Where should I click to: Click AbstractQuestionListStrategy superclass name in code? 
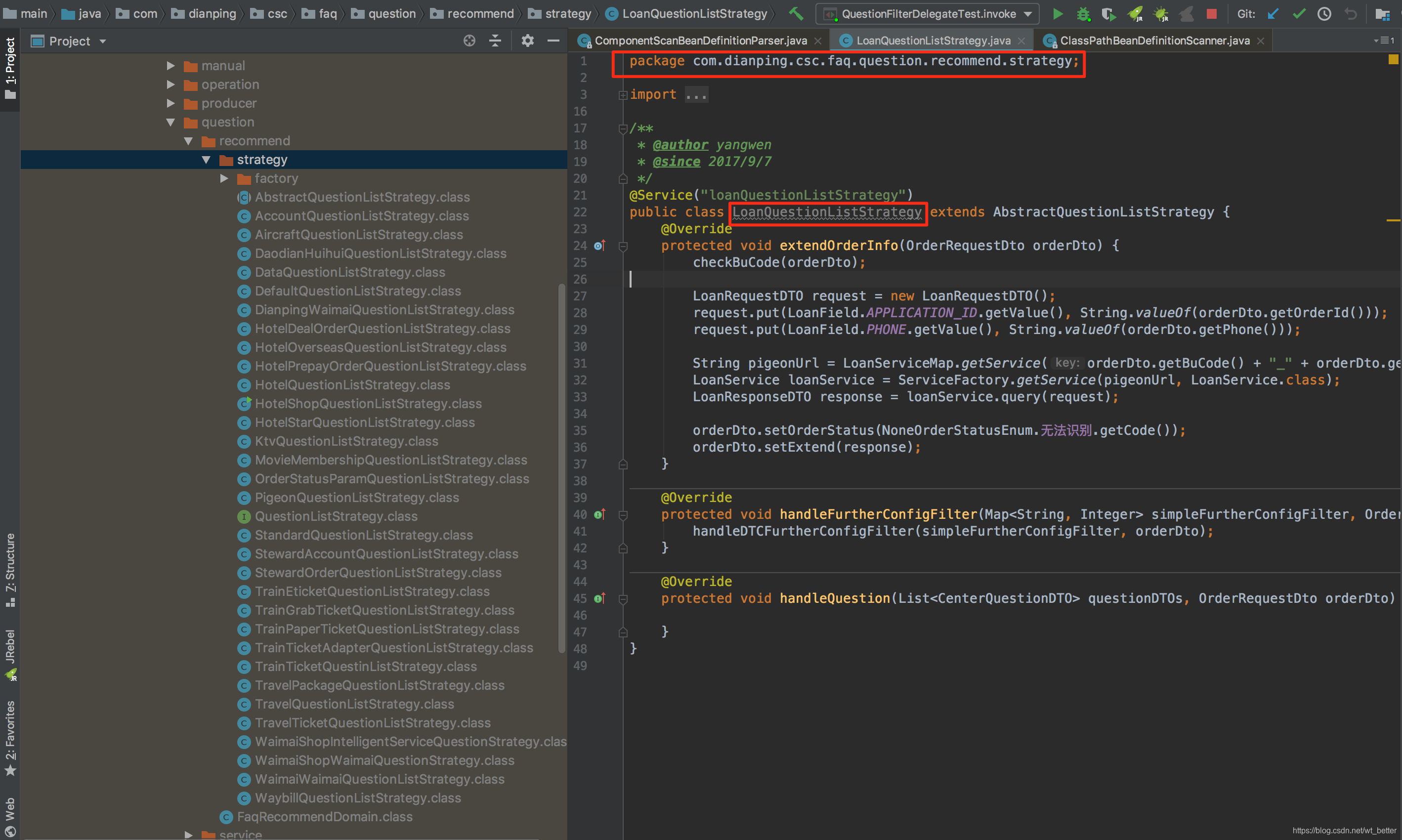[x=1103, y=212]
